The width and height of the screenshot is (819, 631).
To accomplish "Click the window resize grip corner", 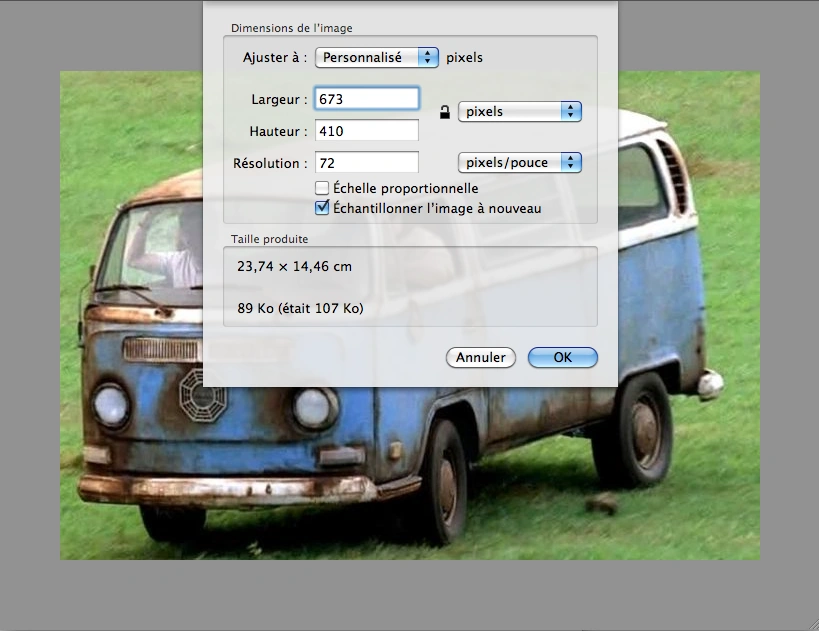I will coord(813,625).
